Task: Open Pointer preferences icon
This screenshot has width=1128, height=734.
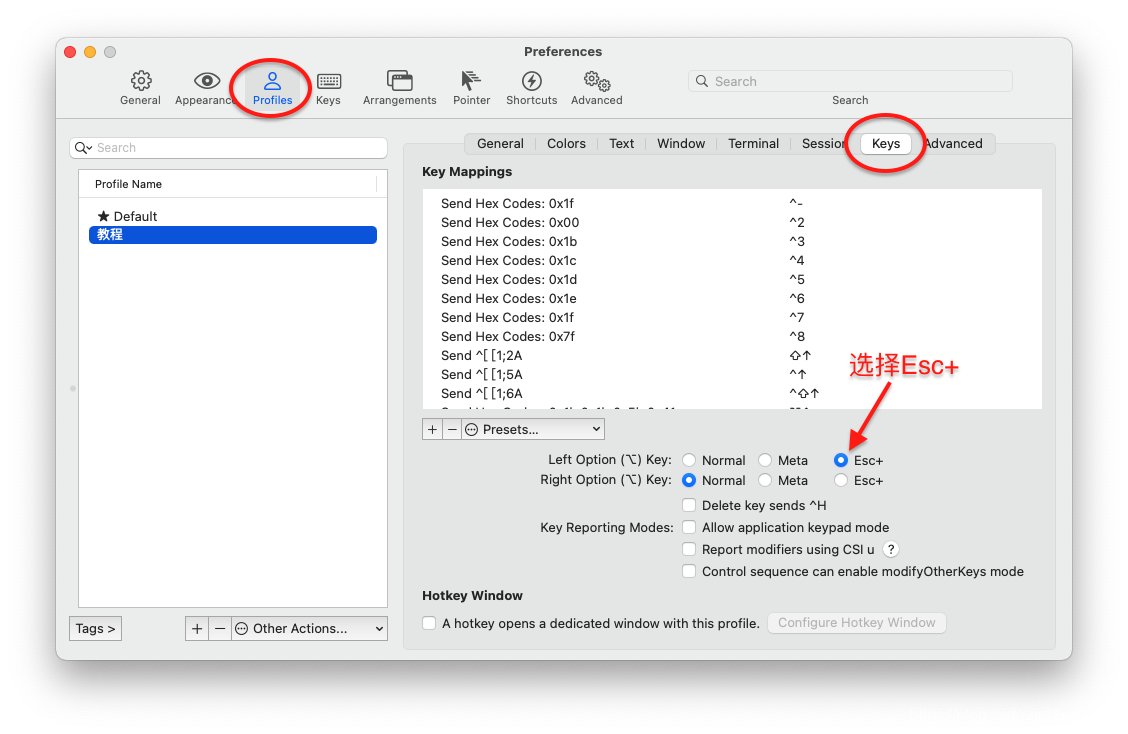Action: pos(471,81)
